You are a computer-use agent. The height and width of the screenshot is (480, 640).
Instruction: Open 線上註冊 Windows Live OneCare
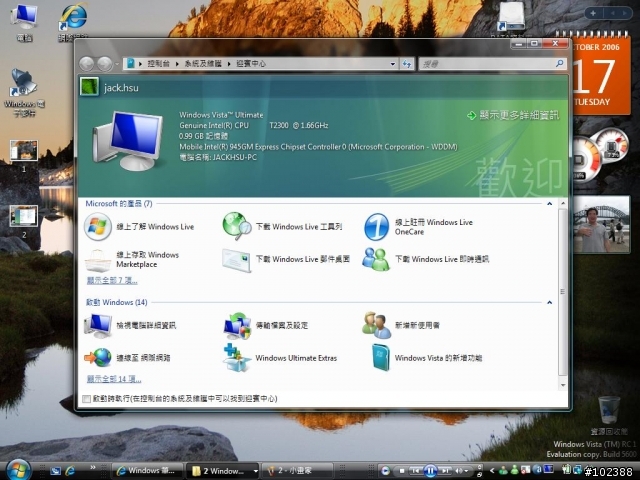pyautogui.click(x=418, y=227)
